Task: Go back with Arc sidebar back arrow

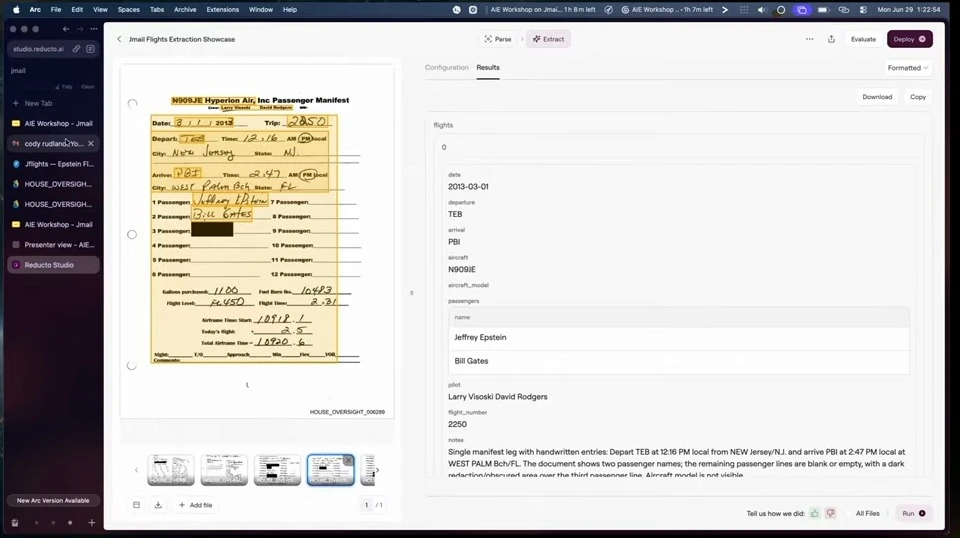Action: 66,29
